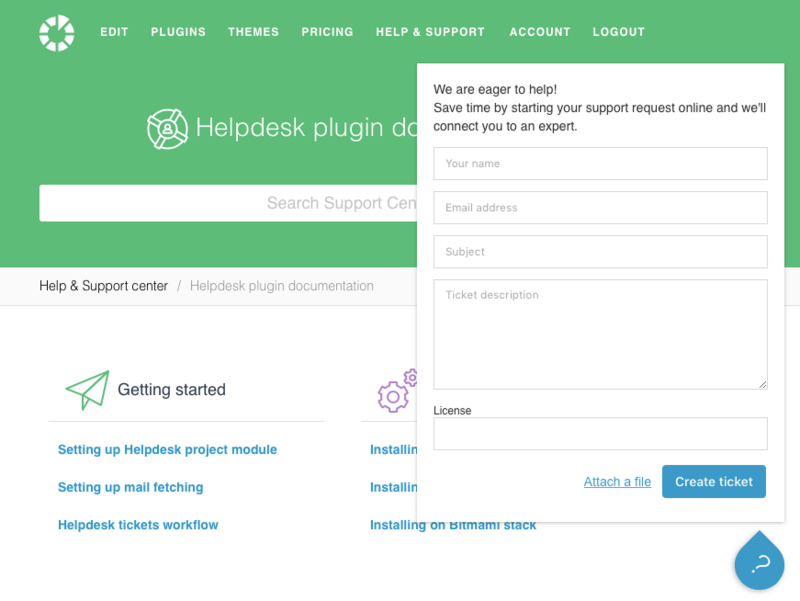Select the green paper plane Getting started icon
Viewport: 800px width, 601px height.
(88, 388)
